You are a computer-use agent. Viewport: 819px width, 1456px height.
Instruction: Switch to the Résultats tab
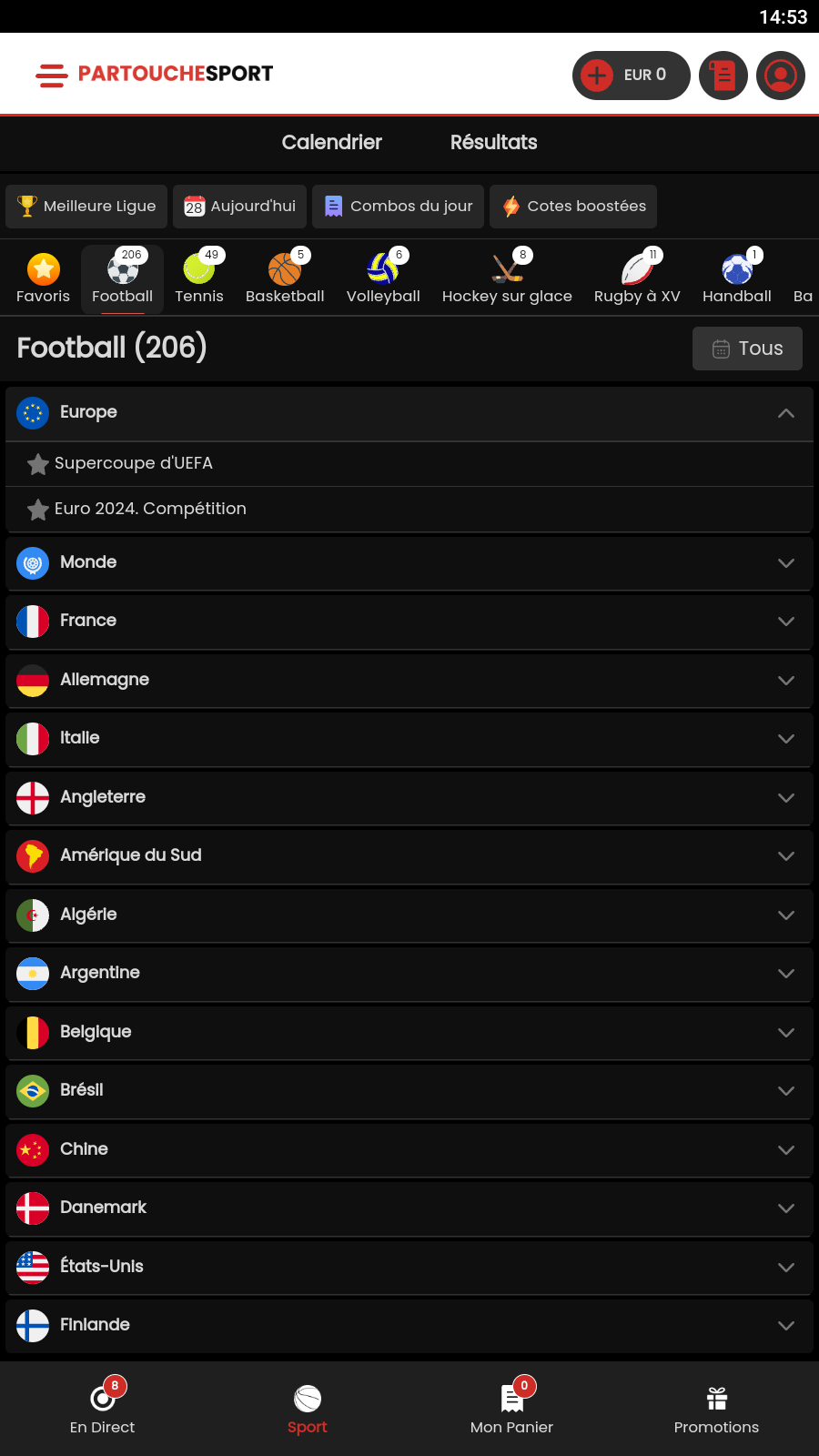[x=493, y=142]
